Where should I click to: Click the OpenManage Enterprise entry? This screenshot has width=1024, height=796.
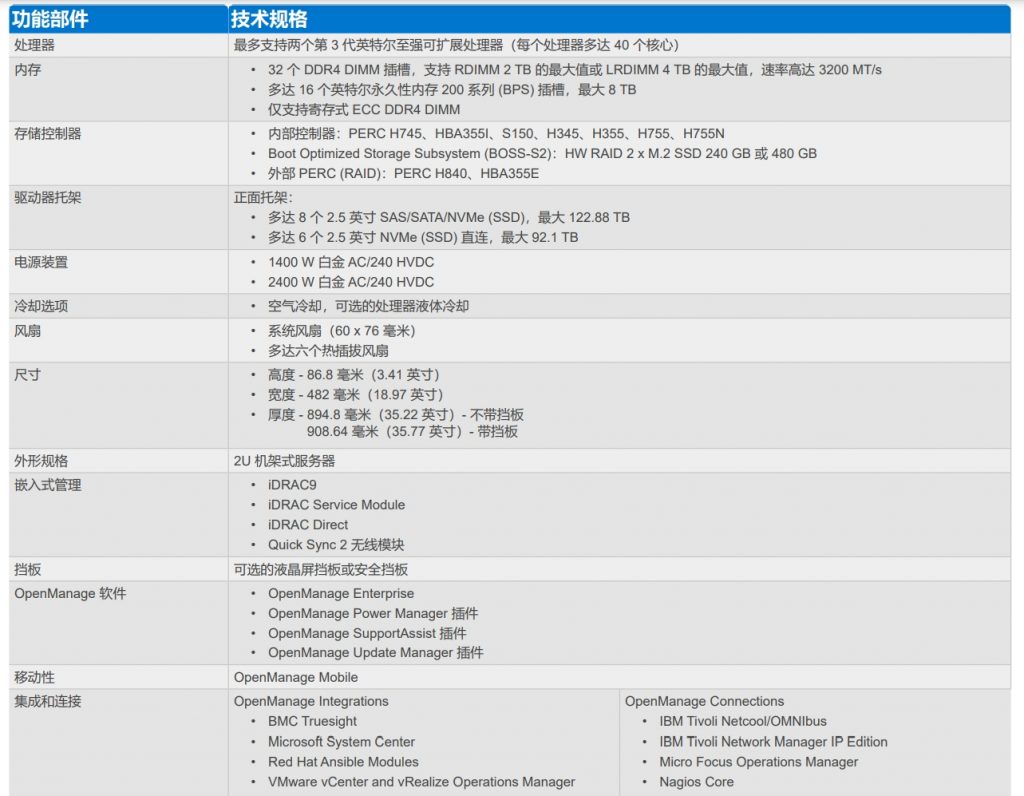[341, 594]
